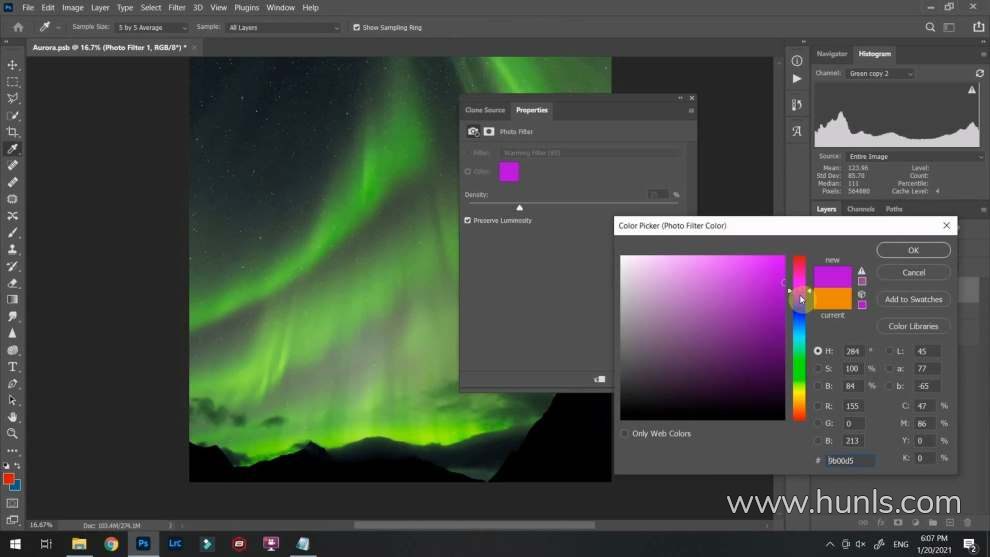Click the orange current color swatch

click(832, 299)
